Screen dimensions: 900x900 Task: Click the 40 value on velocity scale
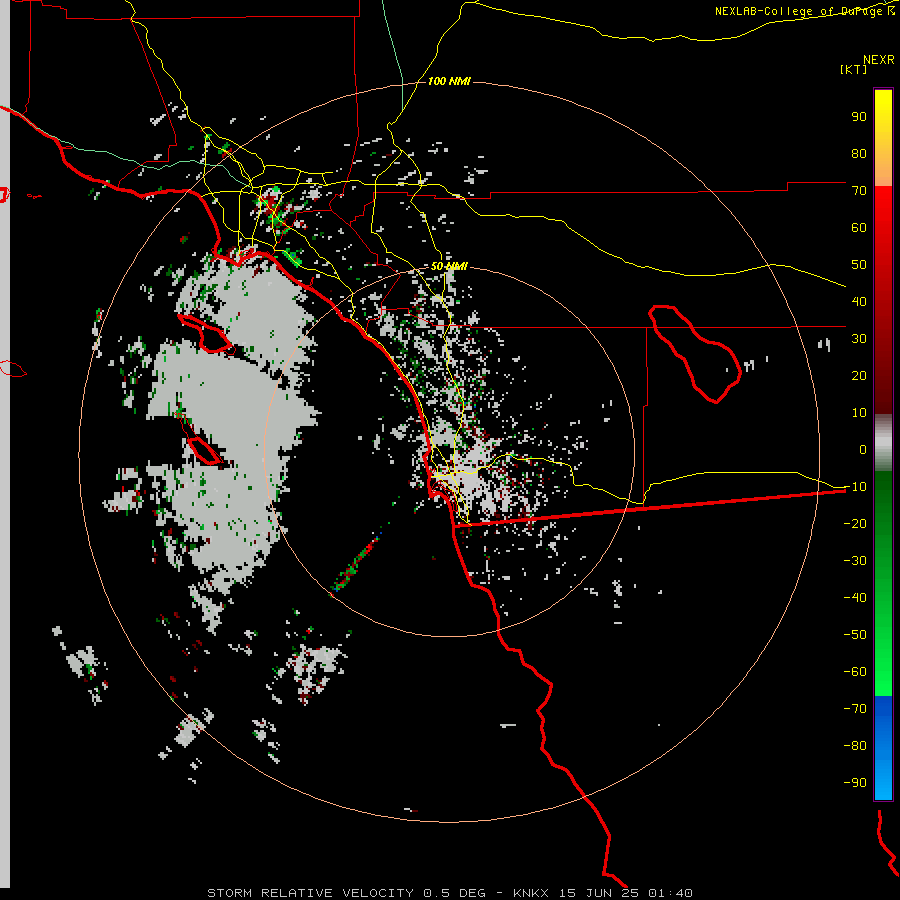pos(859,302)
